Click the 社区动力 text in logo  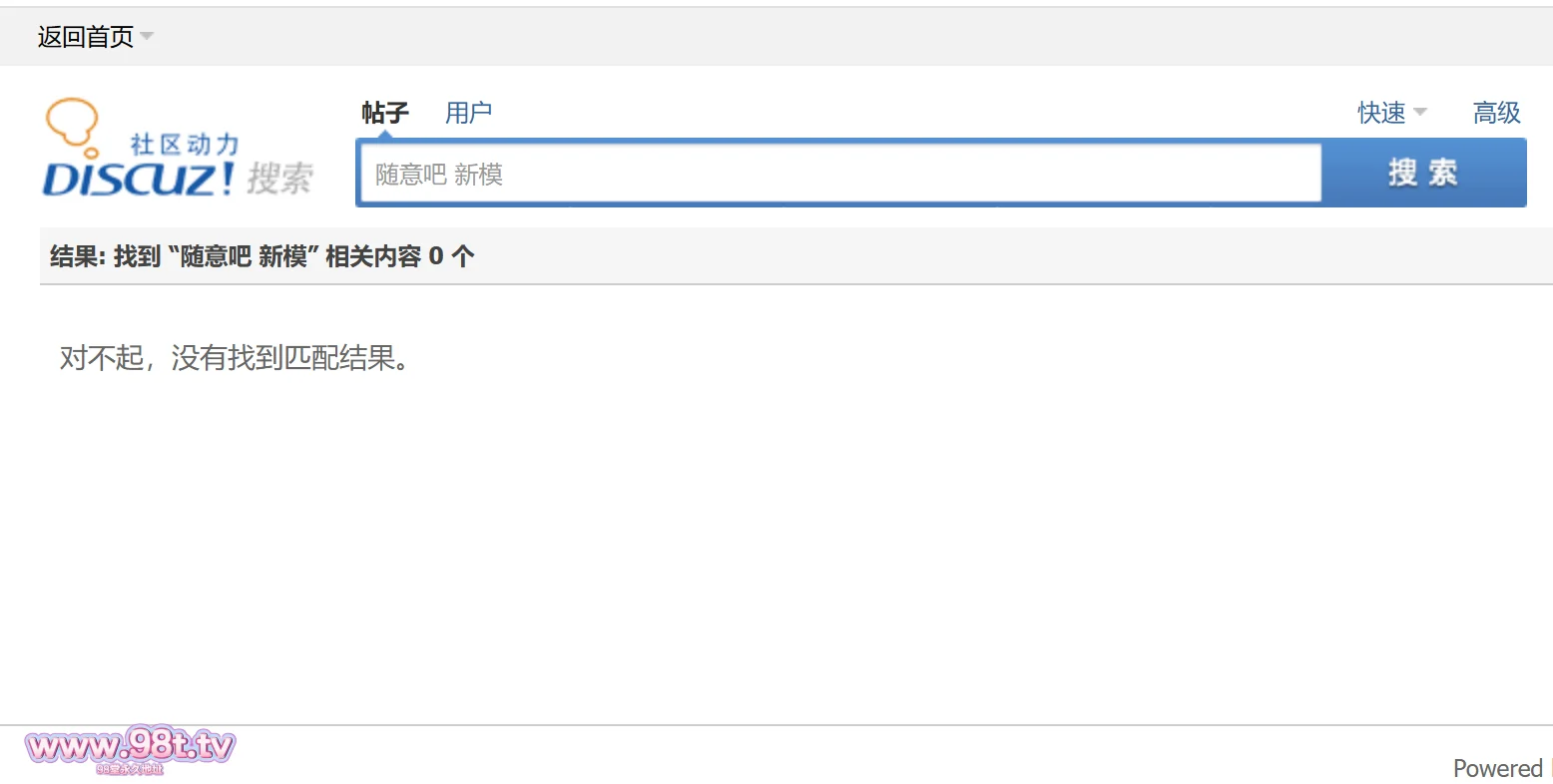[185, 145]
